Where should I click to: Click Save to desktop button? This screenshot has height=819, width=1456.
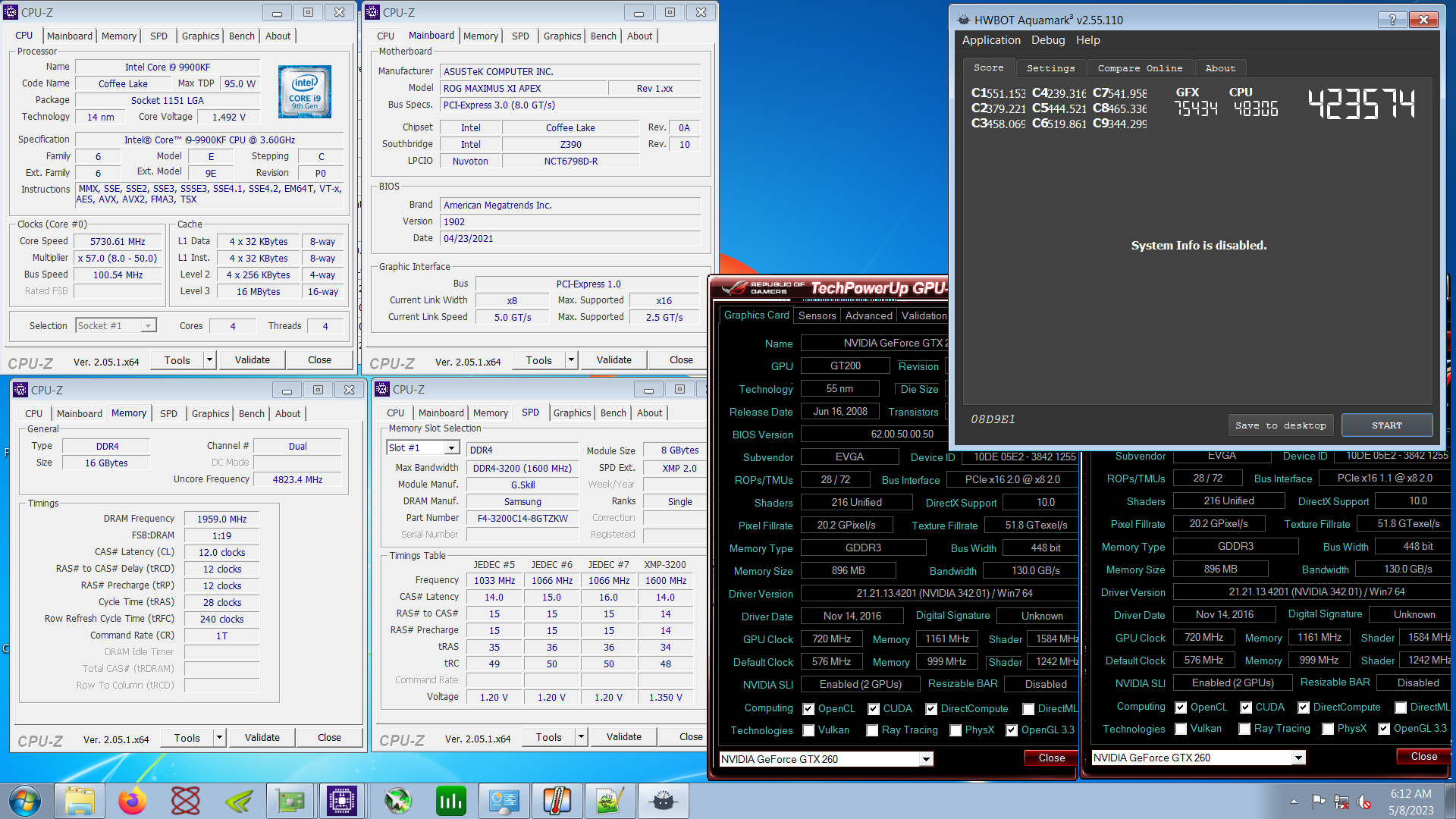point(1280,425)
